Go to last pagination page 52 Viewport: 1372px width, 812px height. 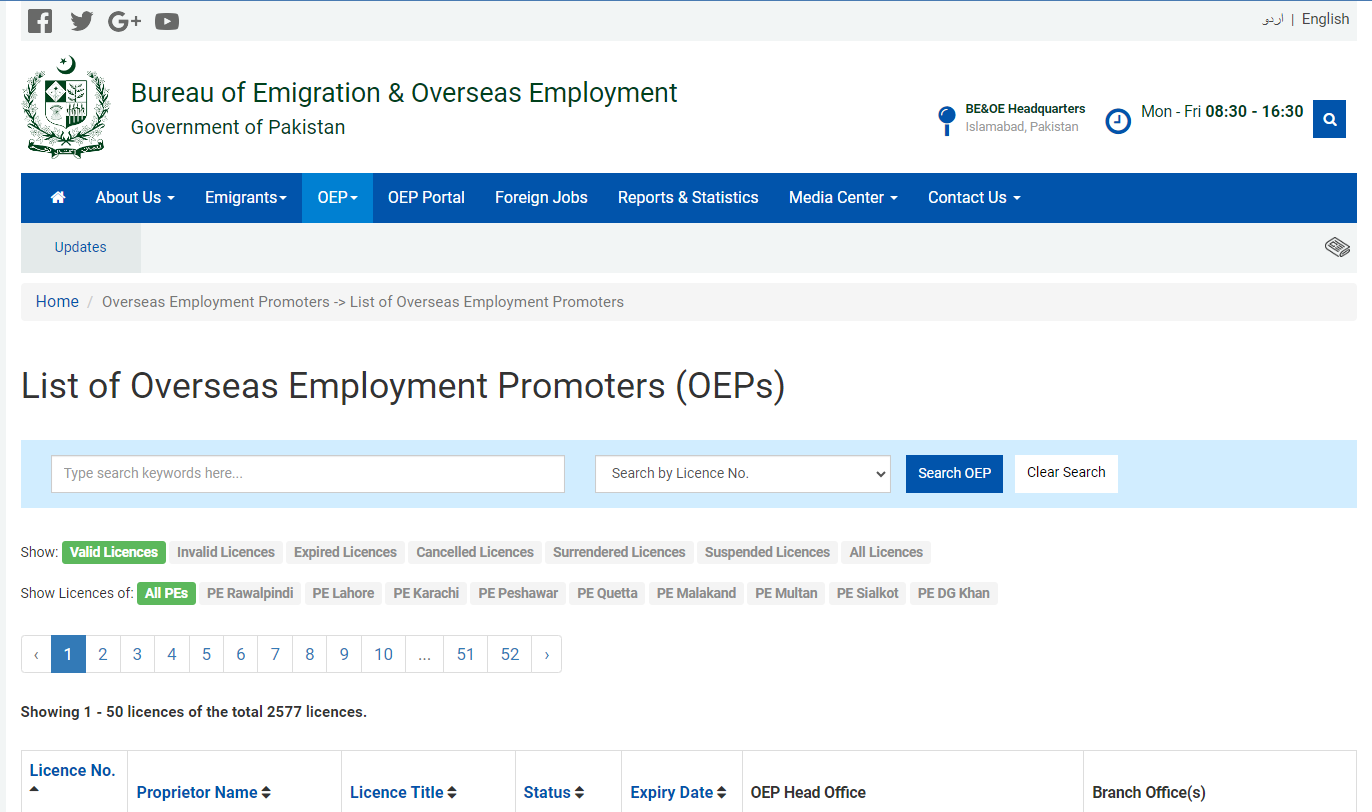point(510,655)
